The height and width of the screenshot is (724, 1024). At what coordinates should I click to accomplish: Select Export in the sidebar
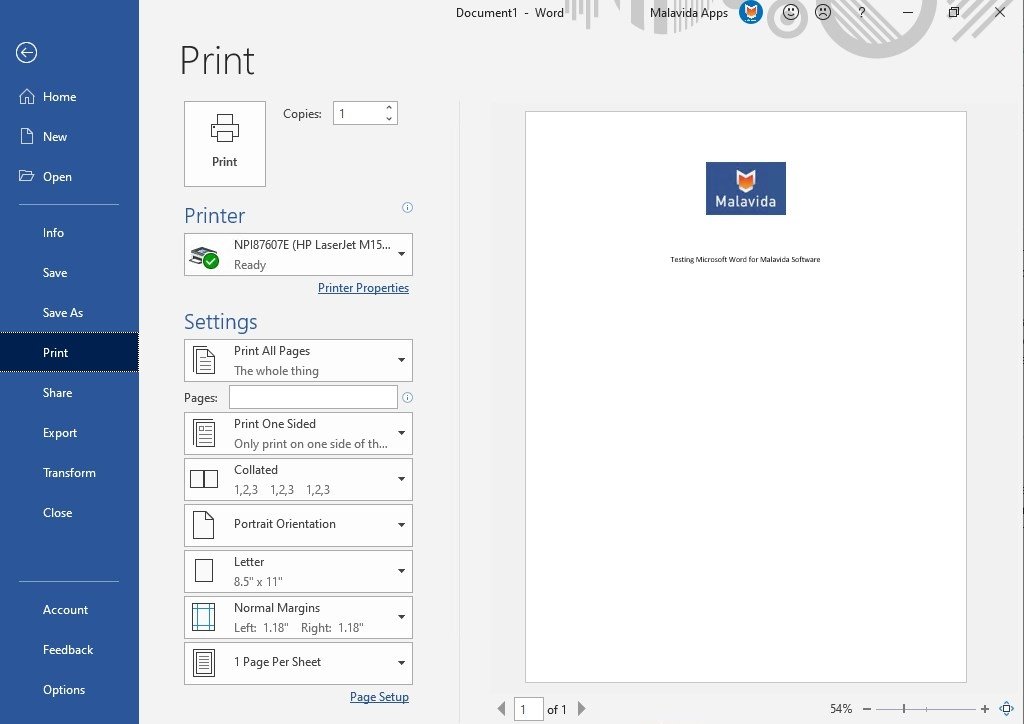point(69,433)
